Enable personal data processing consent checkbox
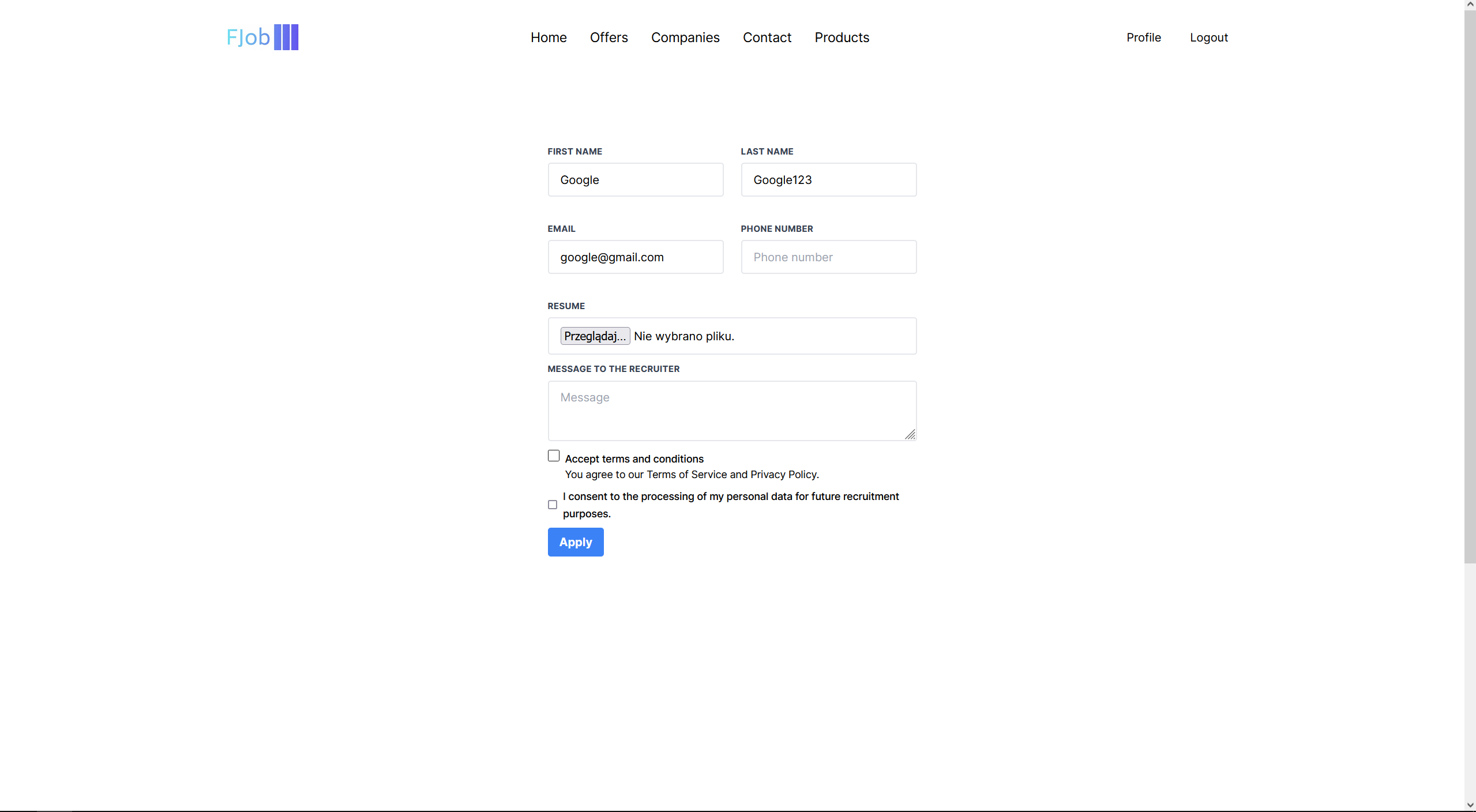 point(552,505)
